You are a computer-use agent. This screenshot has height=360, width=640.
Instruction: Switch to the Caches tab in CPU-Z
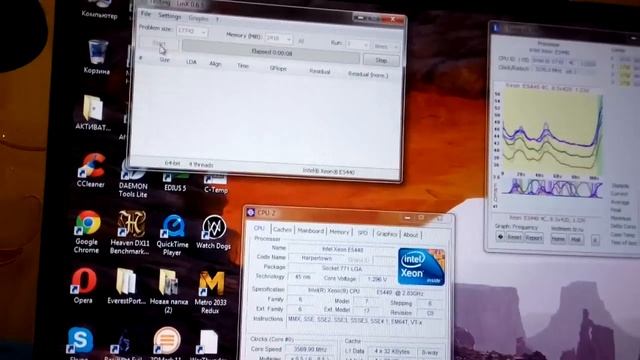282,230
